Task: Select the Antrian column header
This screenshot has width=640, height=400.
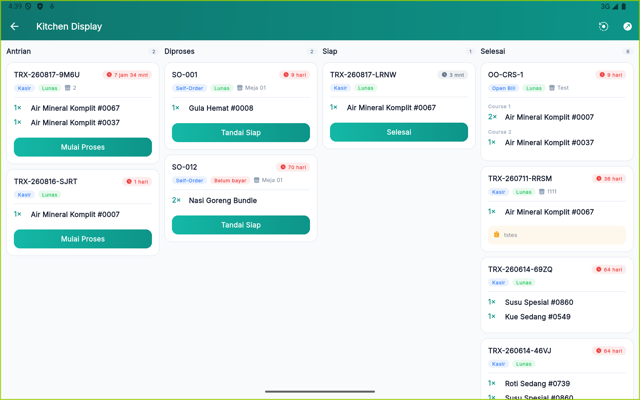Action: click(18, 51)
